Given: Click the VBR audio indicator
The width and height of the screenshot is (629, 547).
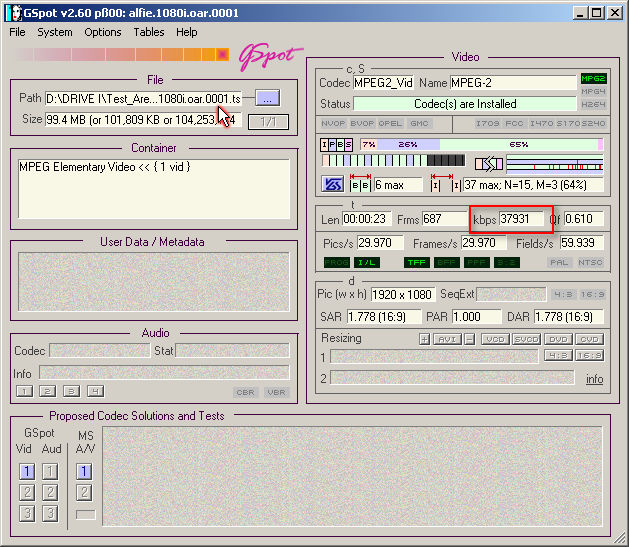Looking at the screenshot, I should tap(276, 392).
